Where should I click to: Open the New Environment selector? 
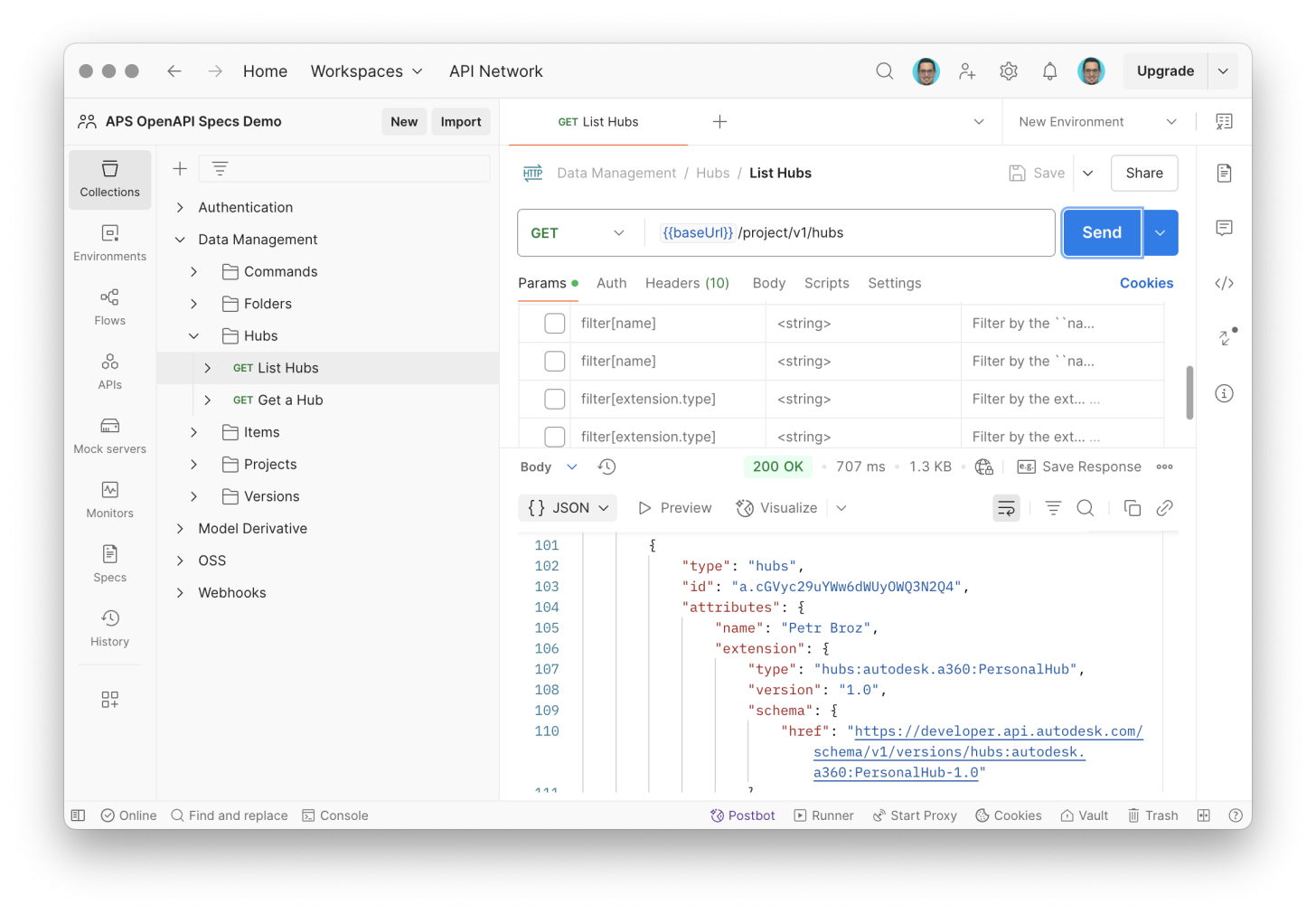click(1097, 122)
